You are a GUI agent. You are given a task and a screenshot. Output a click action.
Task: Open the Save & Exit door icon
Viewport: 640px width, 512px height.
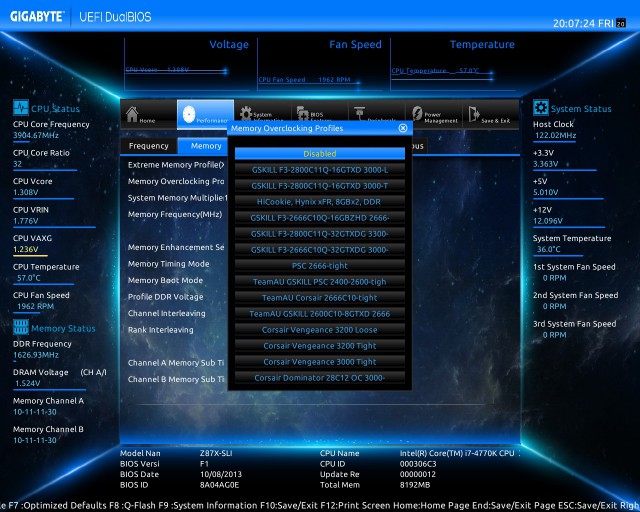point(473,114)
